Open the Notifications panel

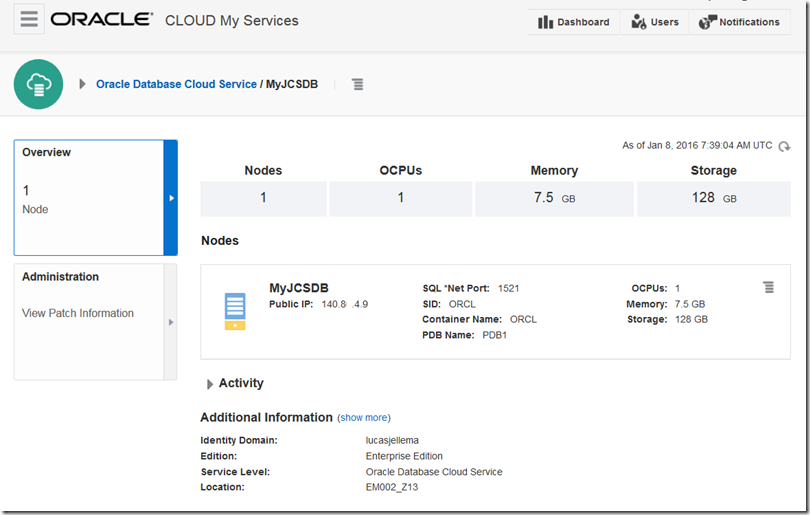click(x=739, y=22)
